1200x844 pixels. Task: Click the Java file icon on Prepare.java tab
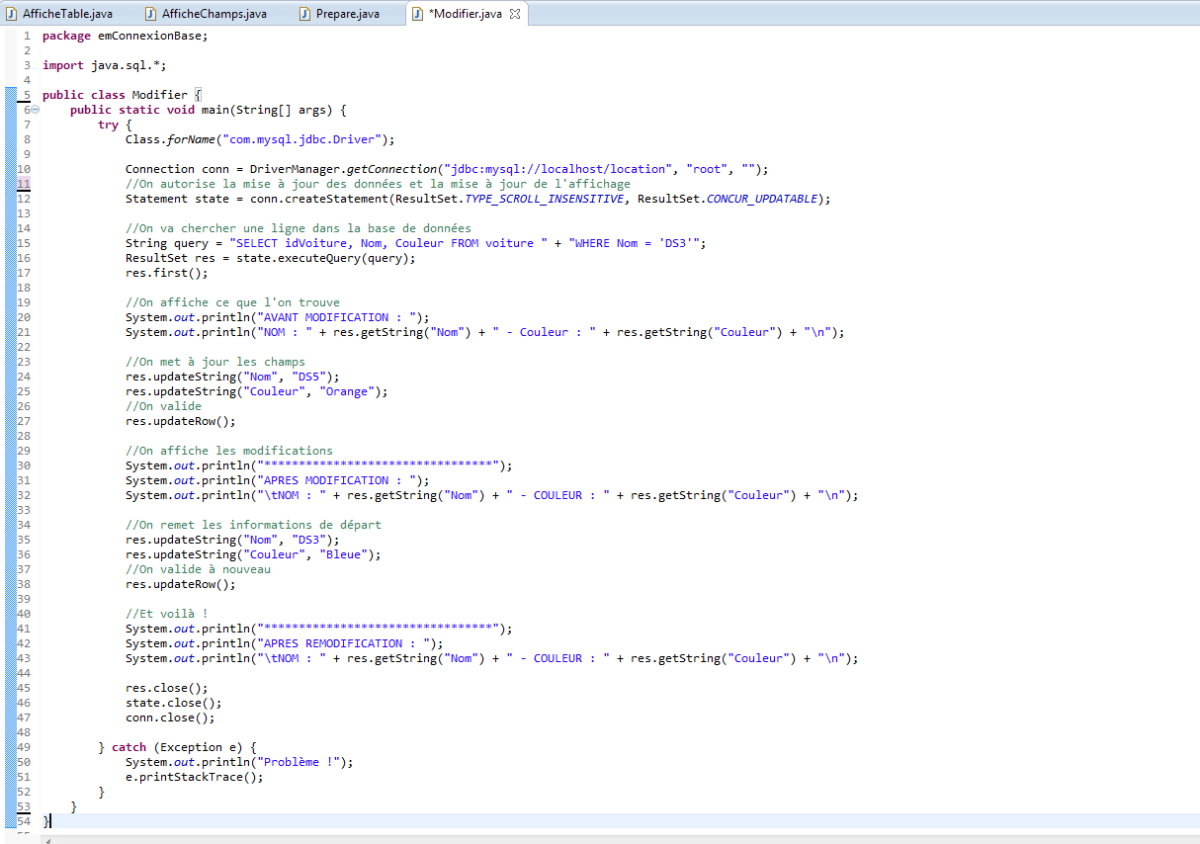click(x=305, y=14)
